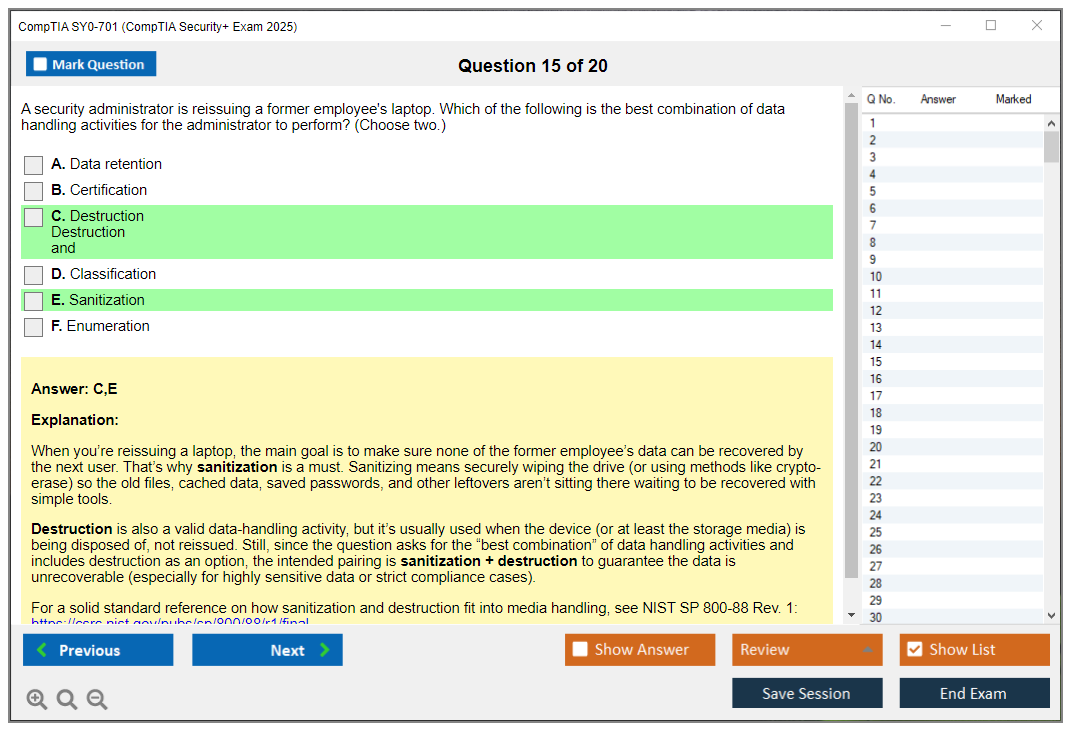
Task: Click the Save Session button
Action: (x=807, y=693)
